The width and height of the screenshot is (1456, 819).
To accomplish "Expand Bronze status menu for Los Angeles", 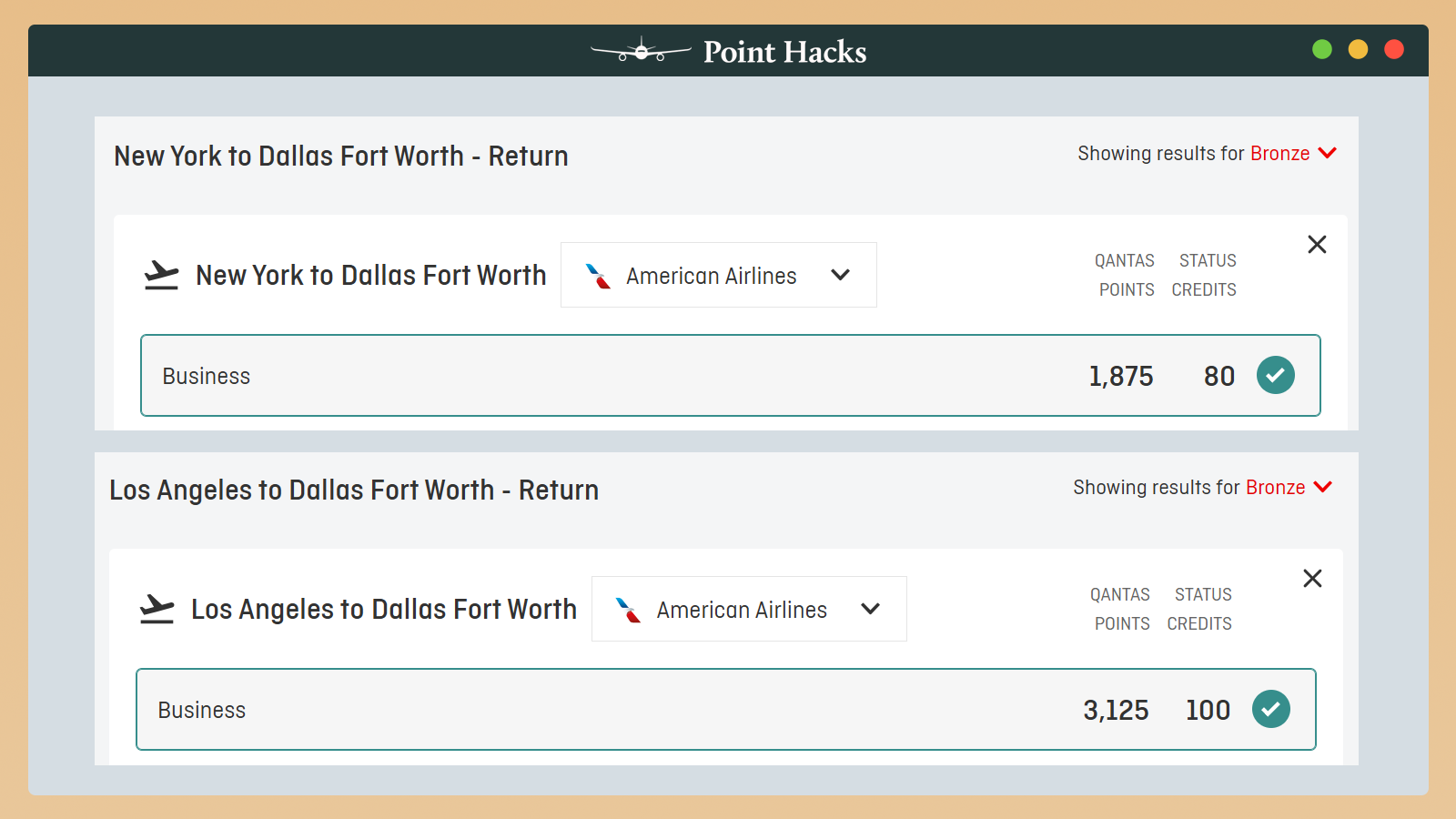I will [1323, 487].
